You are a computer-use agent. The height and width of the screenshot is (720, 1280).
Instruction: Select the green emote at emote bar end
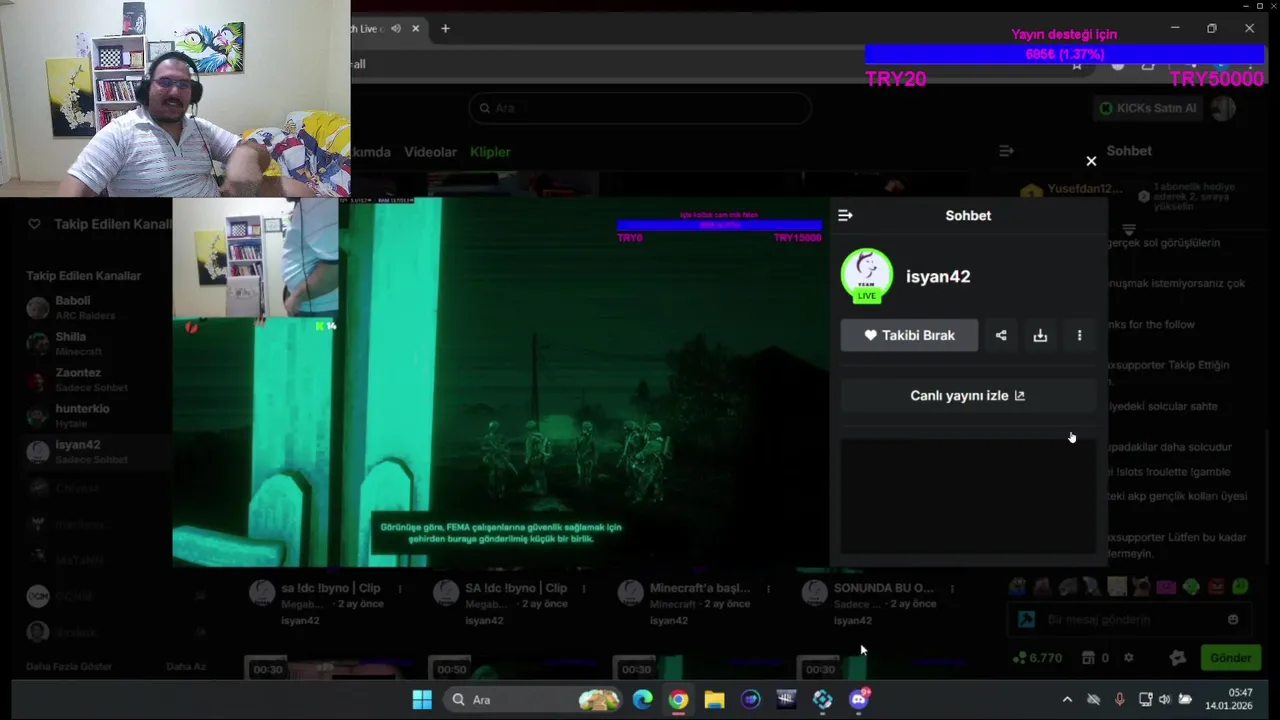coord(1240,587)
